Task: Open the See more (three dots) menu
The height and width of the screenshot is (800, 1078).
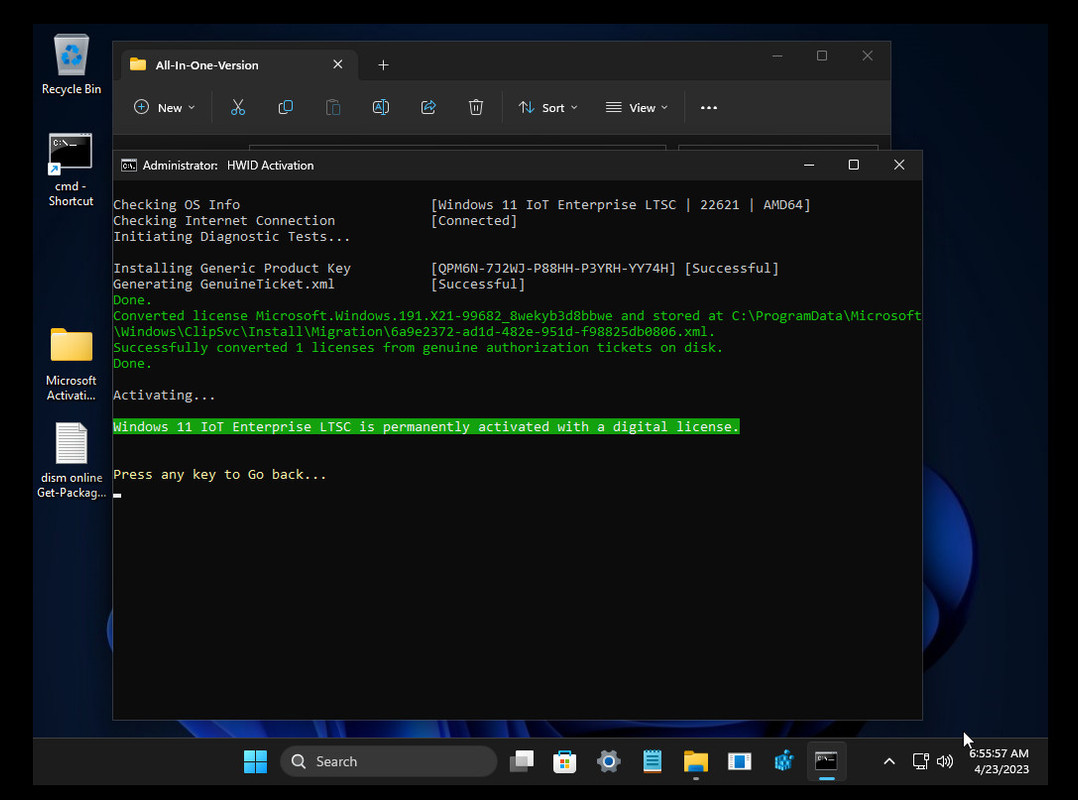Action: click(x=709, y=107)
